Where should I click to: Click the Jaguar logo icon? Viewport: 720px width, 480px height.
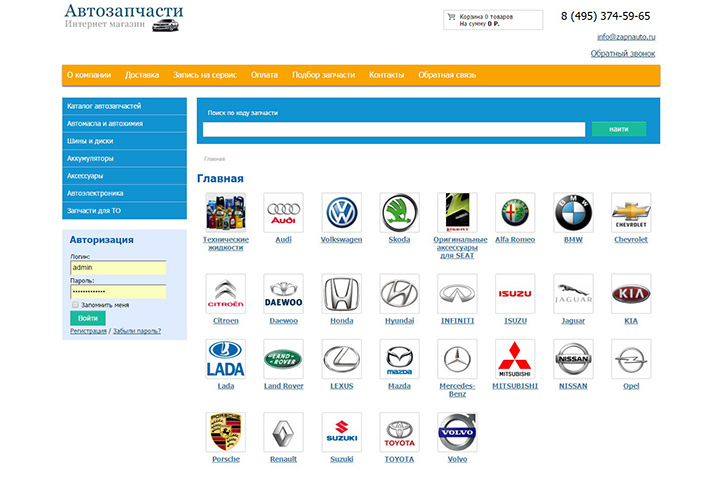[573, 294]
